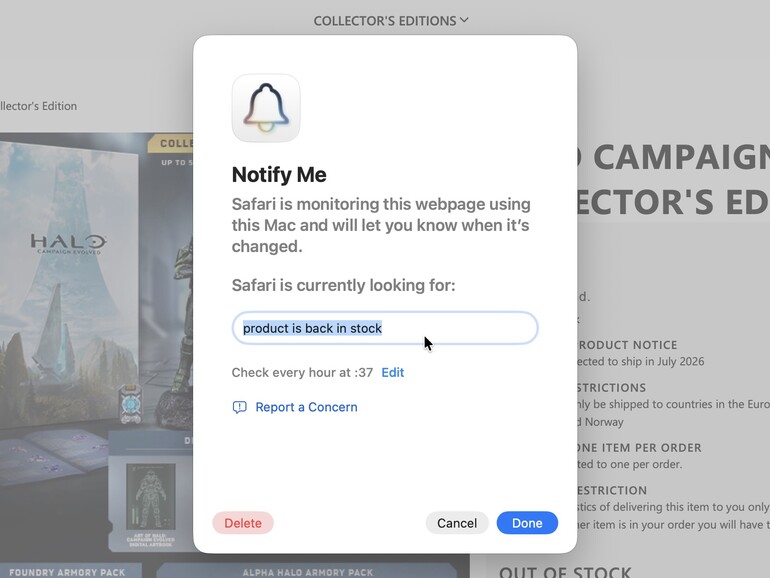
Task: Click Cancel in the Notify Me dialog
Action: coord(457,523)
